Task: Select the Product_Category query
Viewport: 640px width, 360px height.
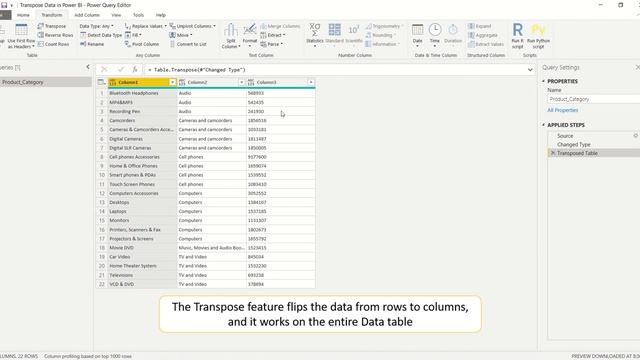Action: click(45, 82)
